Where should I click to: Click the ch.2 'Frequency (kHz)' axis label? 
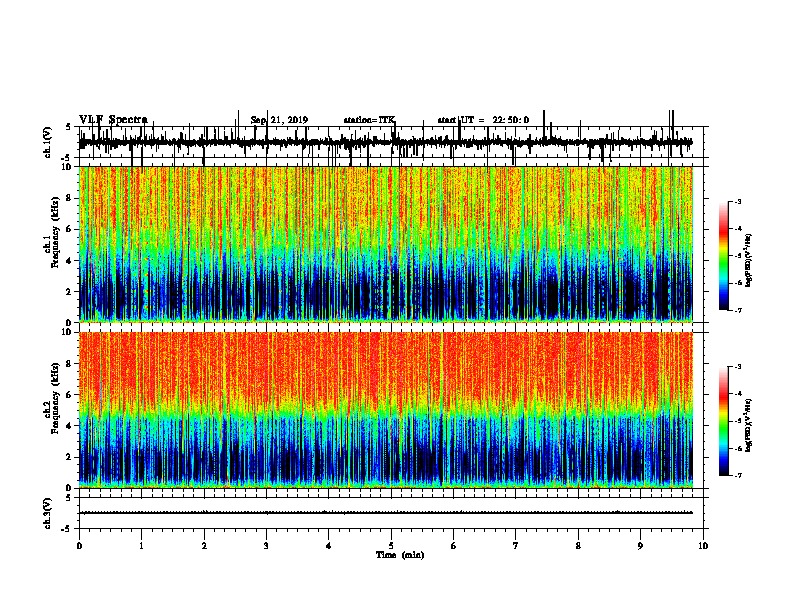click(54, 398)
